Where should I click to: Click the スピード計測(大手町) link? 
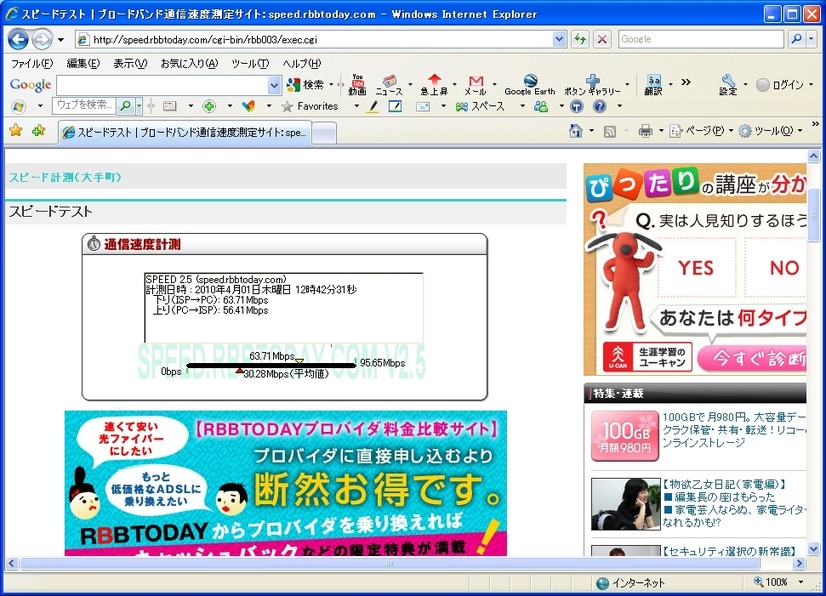tap(65, 177)
